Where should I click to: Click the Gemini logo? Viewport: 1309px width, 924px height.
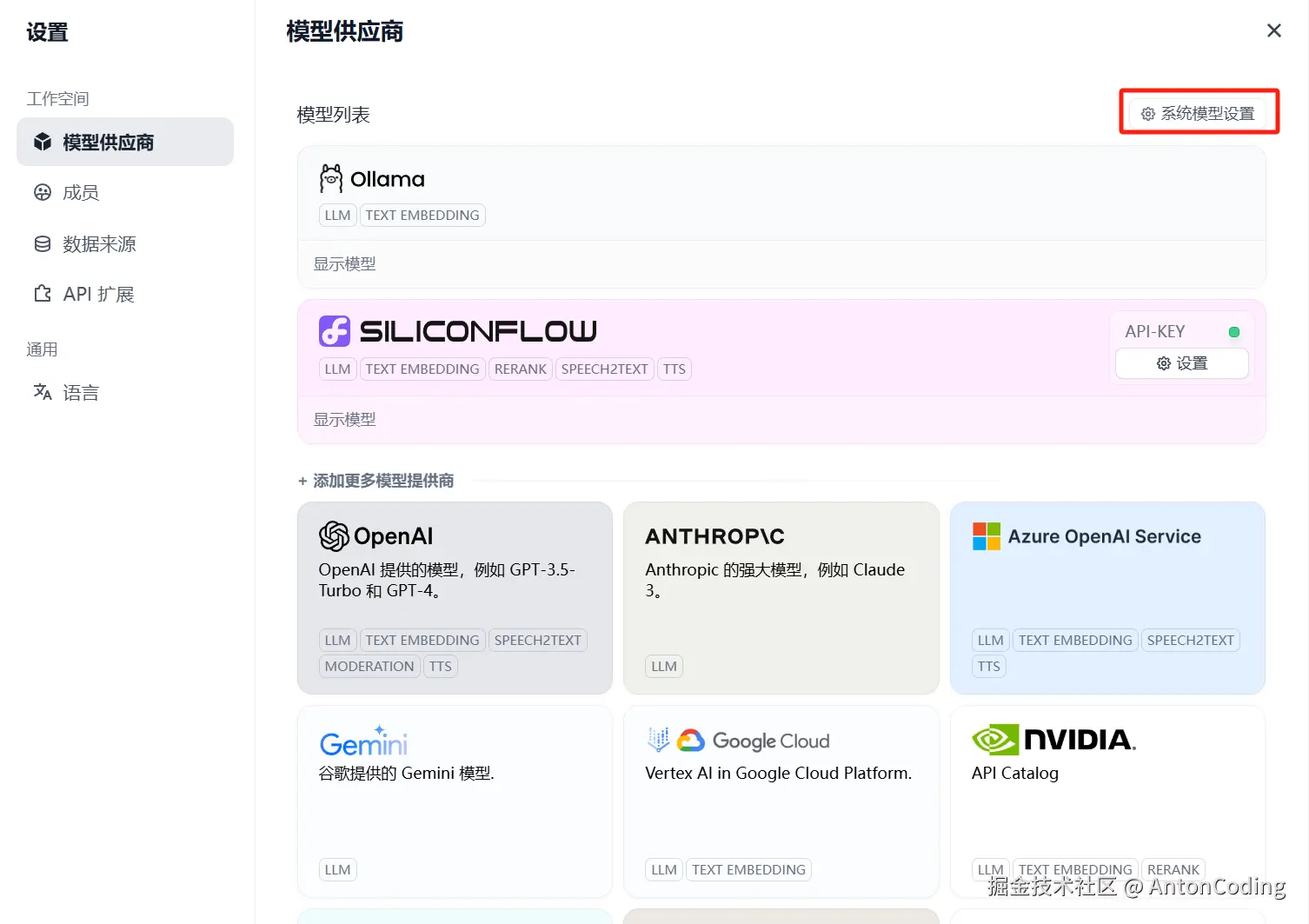point(363,741)
